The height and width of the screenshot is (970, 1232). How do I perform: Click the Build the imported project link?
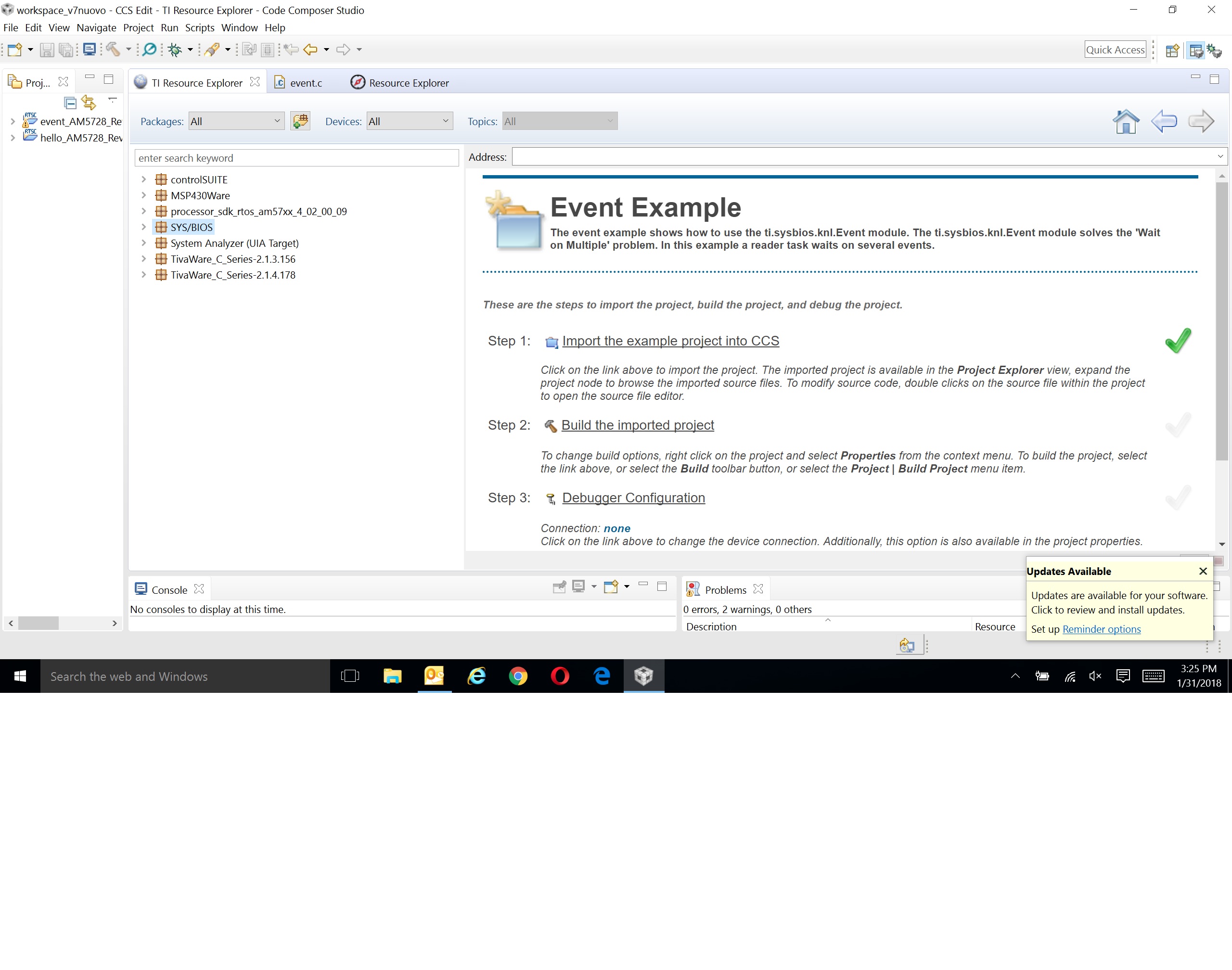(637, 425)
